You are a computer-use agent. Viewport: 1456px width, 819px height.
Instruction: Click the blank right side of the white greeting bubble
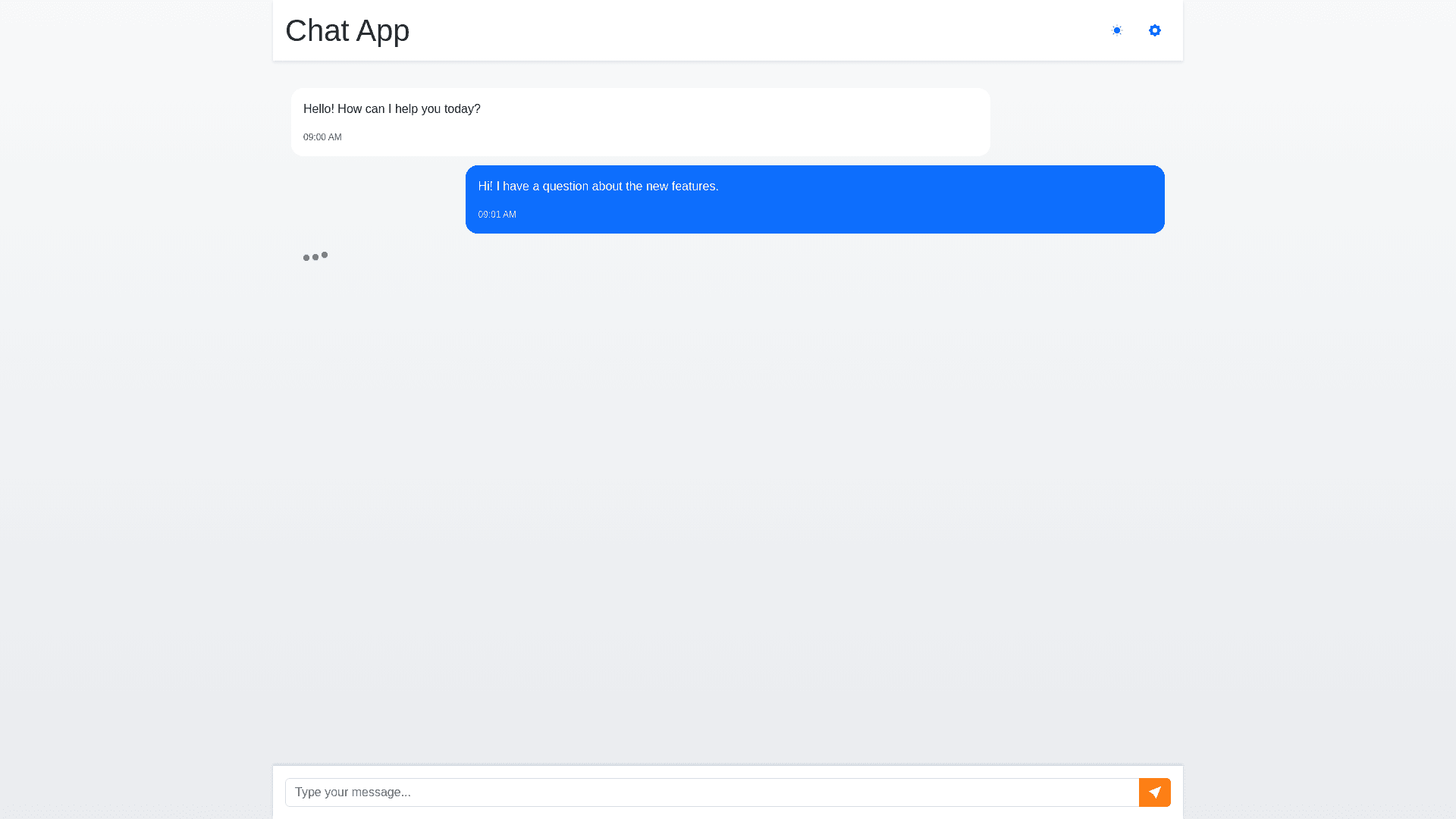tap(834, 122)
